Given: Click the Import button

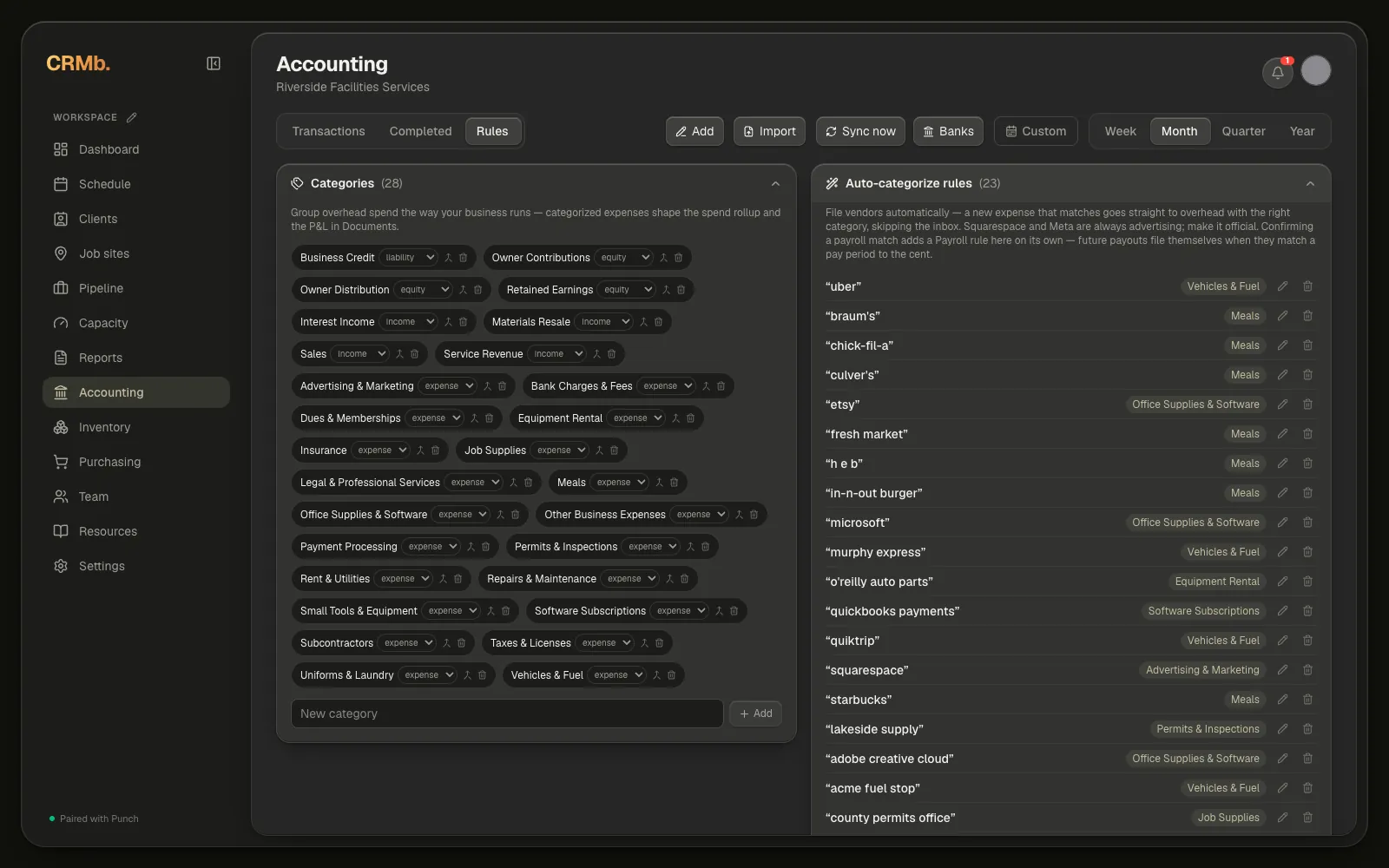Looking at the screenshot, I should click(x=769, y=131).
